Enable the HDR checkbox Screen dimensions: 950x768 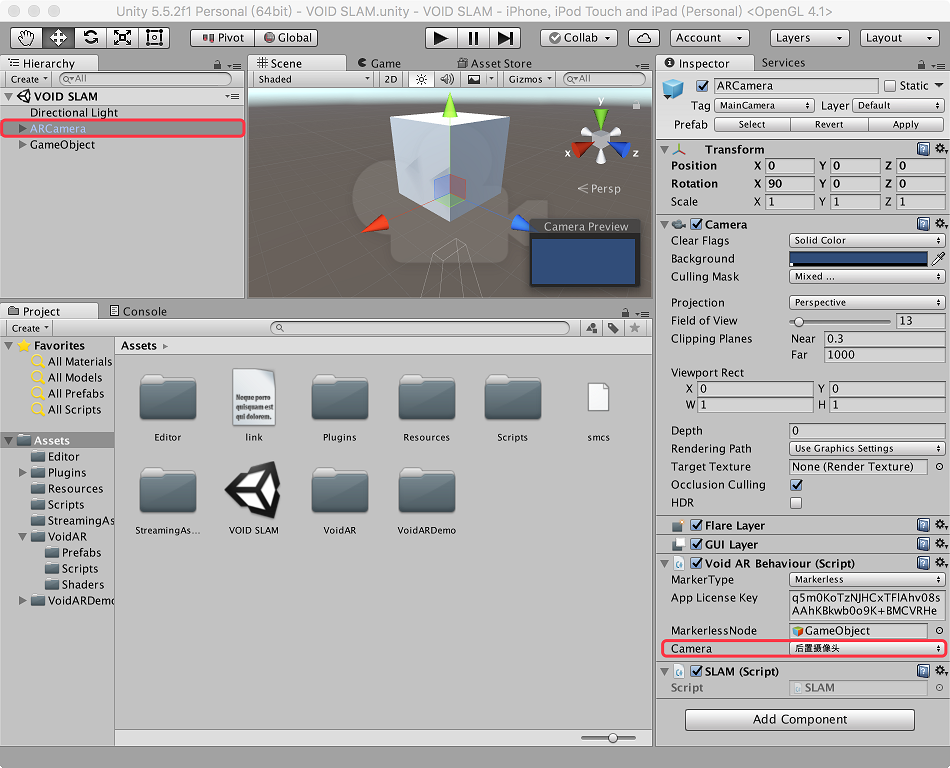coord(796,503)
